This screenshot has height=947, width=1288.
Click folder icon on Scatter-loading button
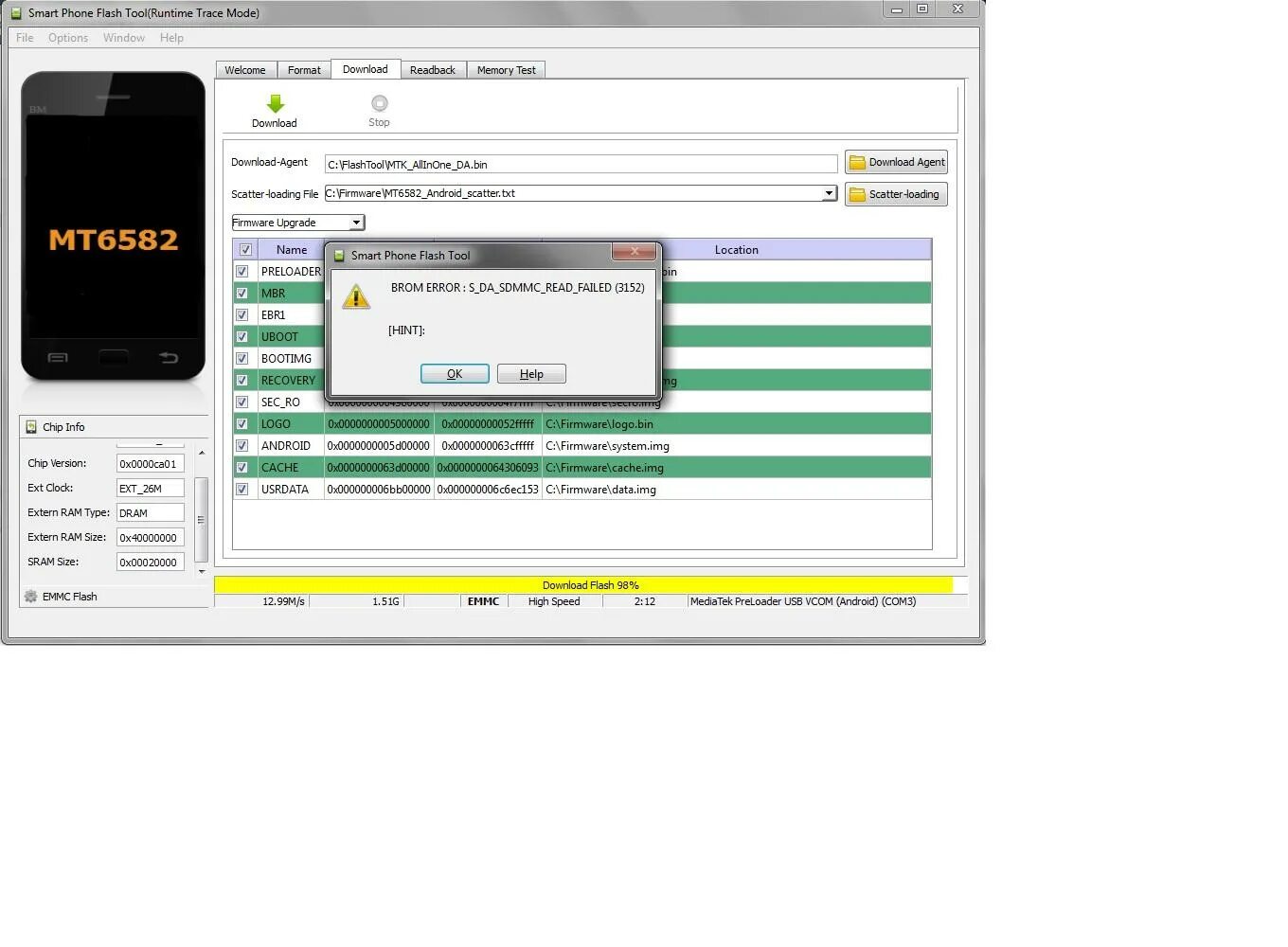857,194
